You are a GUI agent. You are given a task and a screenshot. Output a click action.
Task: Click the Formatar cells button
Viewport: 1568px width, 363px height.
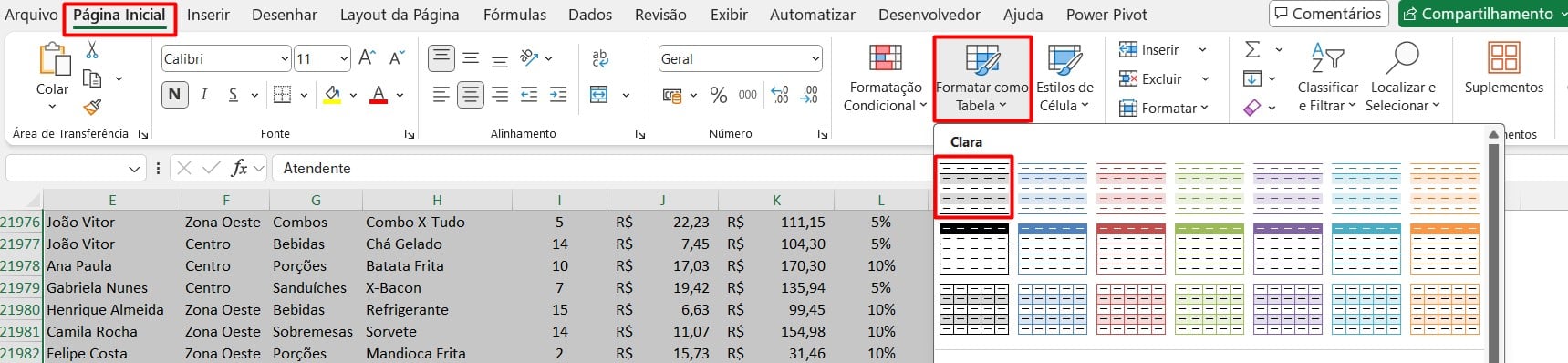coord(1163,108)
